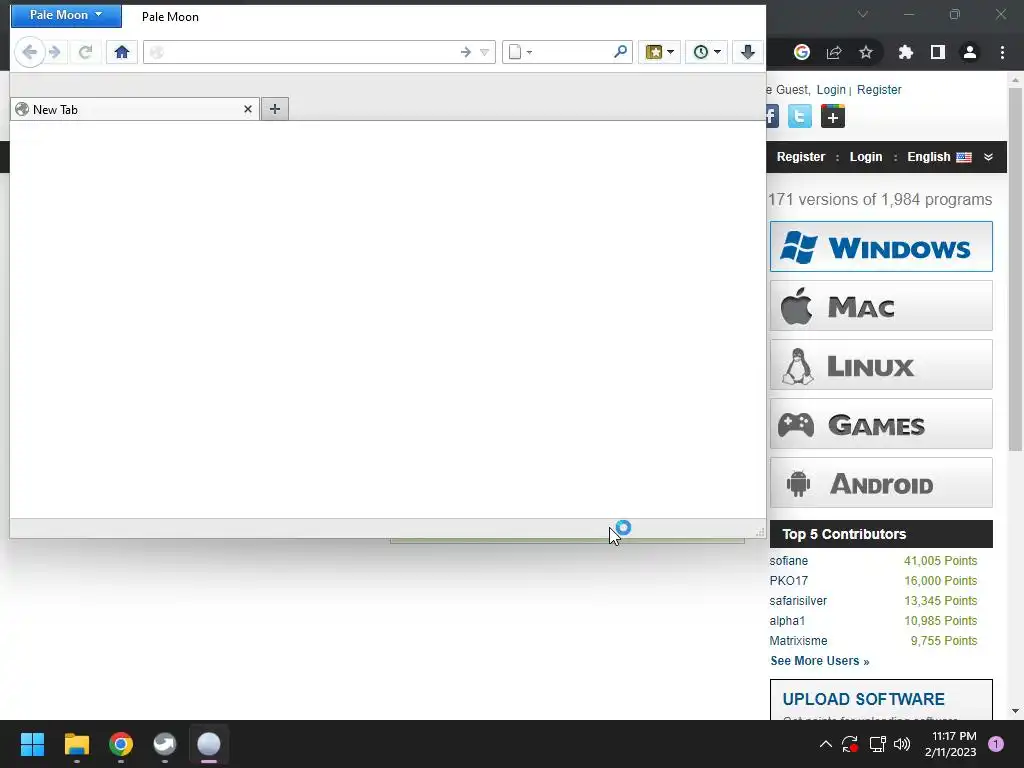This screenshot has height=768, width=1024.
Task: Reload page with Pale Moon refresh icon
Action: (85, 52)
